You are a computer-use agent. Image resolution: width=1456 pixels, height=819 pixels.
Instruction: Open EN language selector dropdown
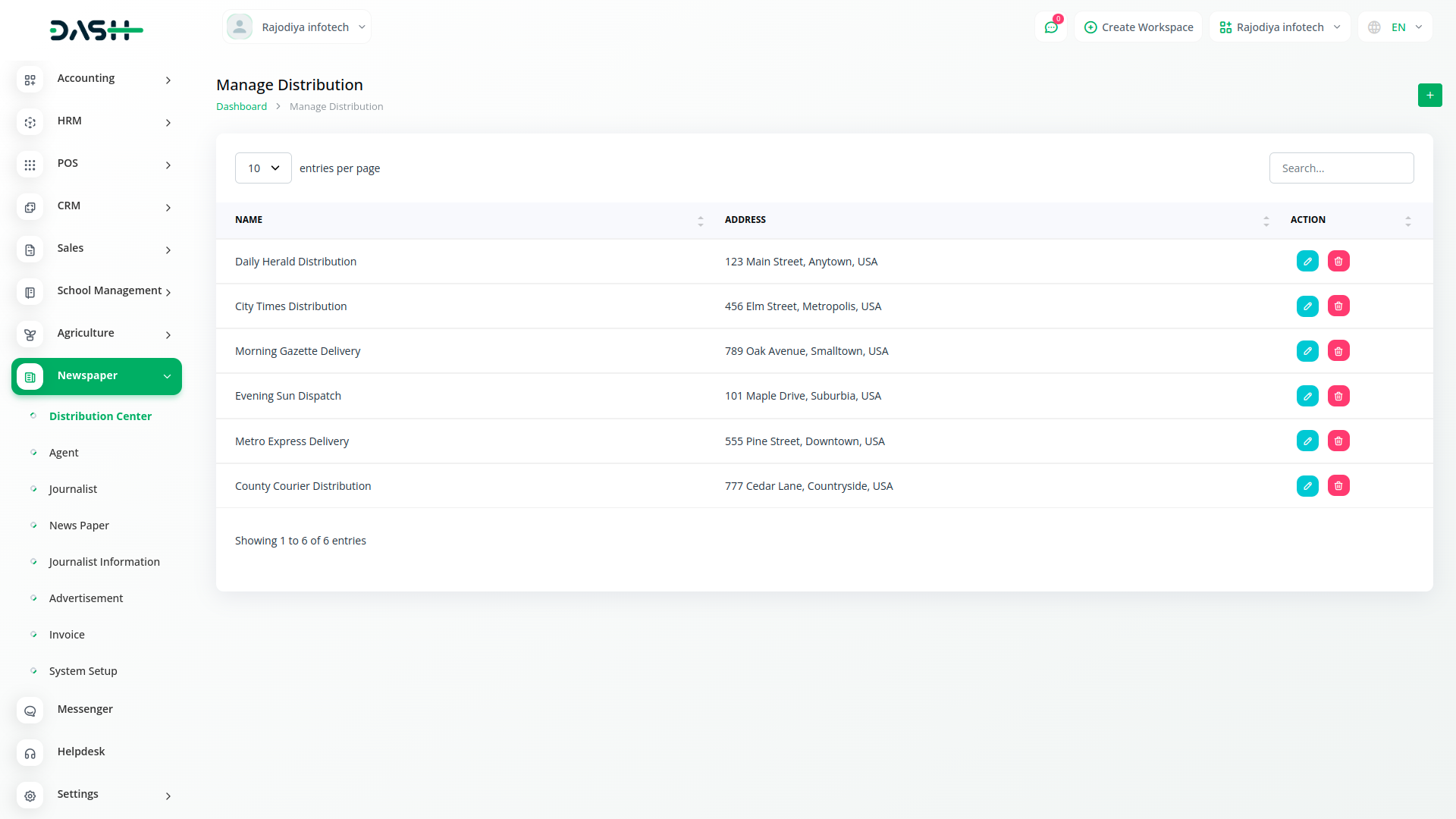(x=1396, y=27)
